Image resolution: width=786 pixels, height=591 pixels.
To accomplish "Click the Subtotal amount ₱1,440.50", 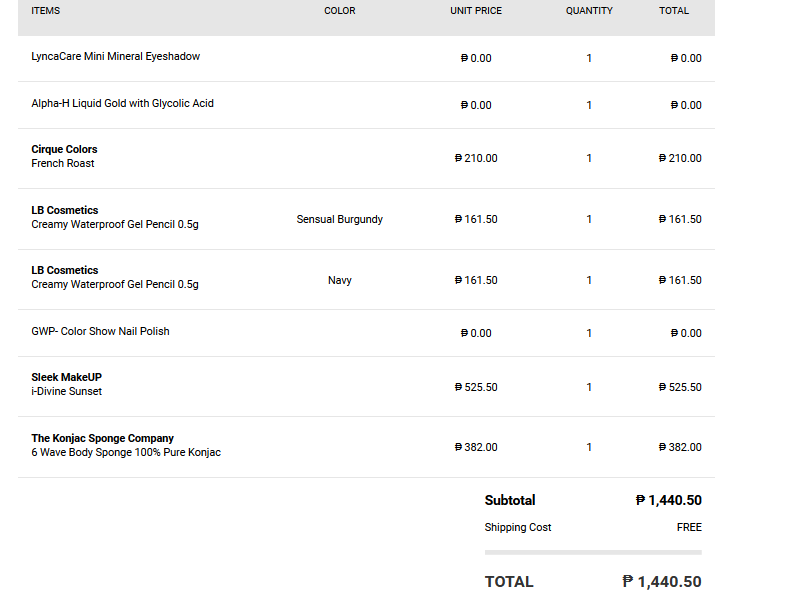I will point(668,500).
